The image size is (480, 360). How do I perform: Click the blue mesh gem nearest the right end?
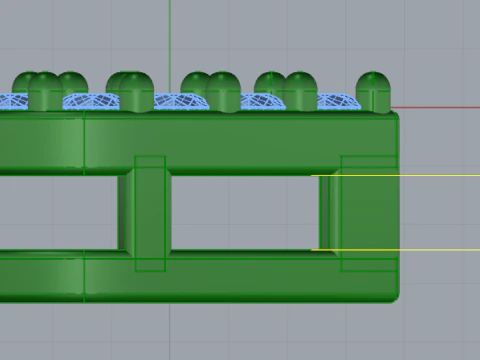pyautogui.click(x=338, y=102)
